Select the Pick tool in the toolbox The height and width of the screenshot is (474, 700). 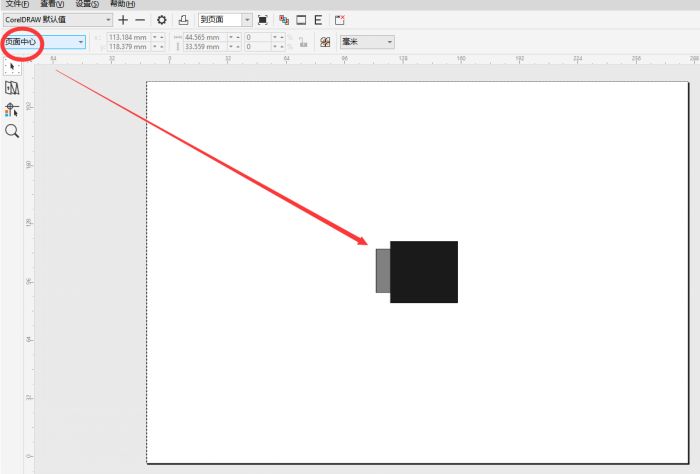click(12, 67)
